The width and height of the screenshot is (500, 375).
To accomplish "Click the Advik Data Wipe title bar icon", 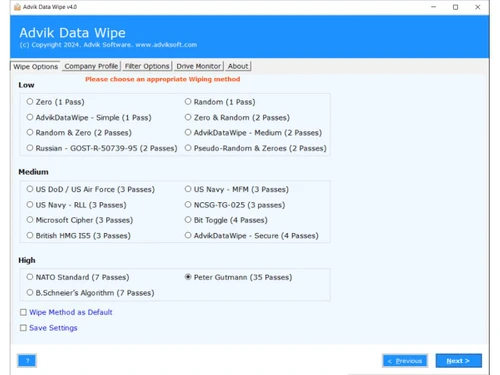I will pos(17,7).
